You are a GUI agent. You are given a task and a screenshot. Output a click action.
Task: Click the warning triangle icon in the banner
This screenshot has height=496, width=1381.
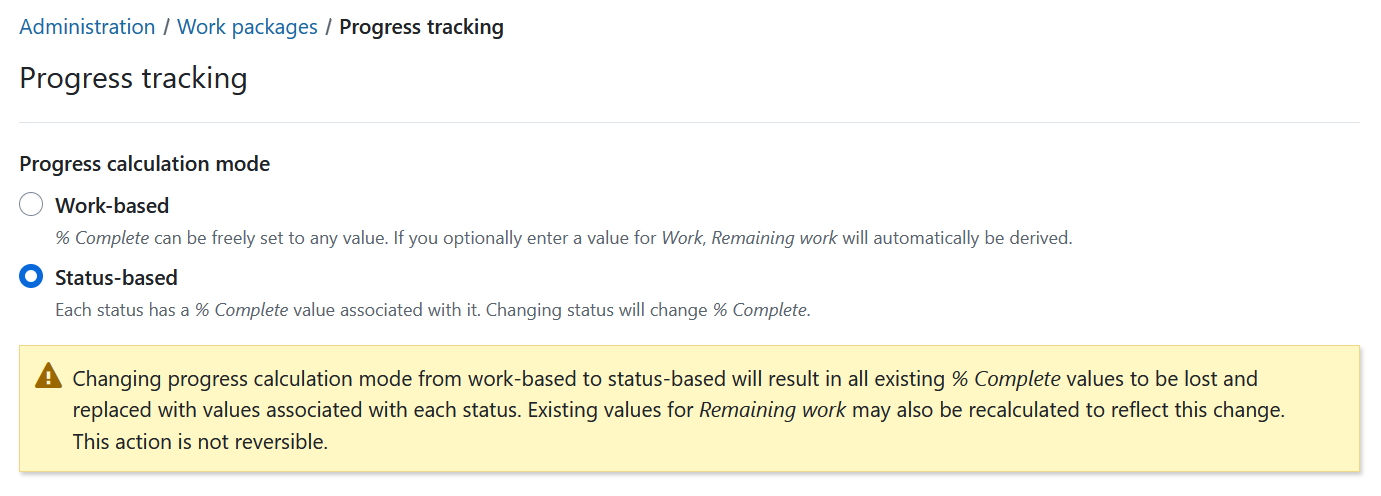tap(48, 376)
